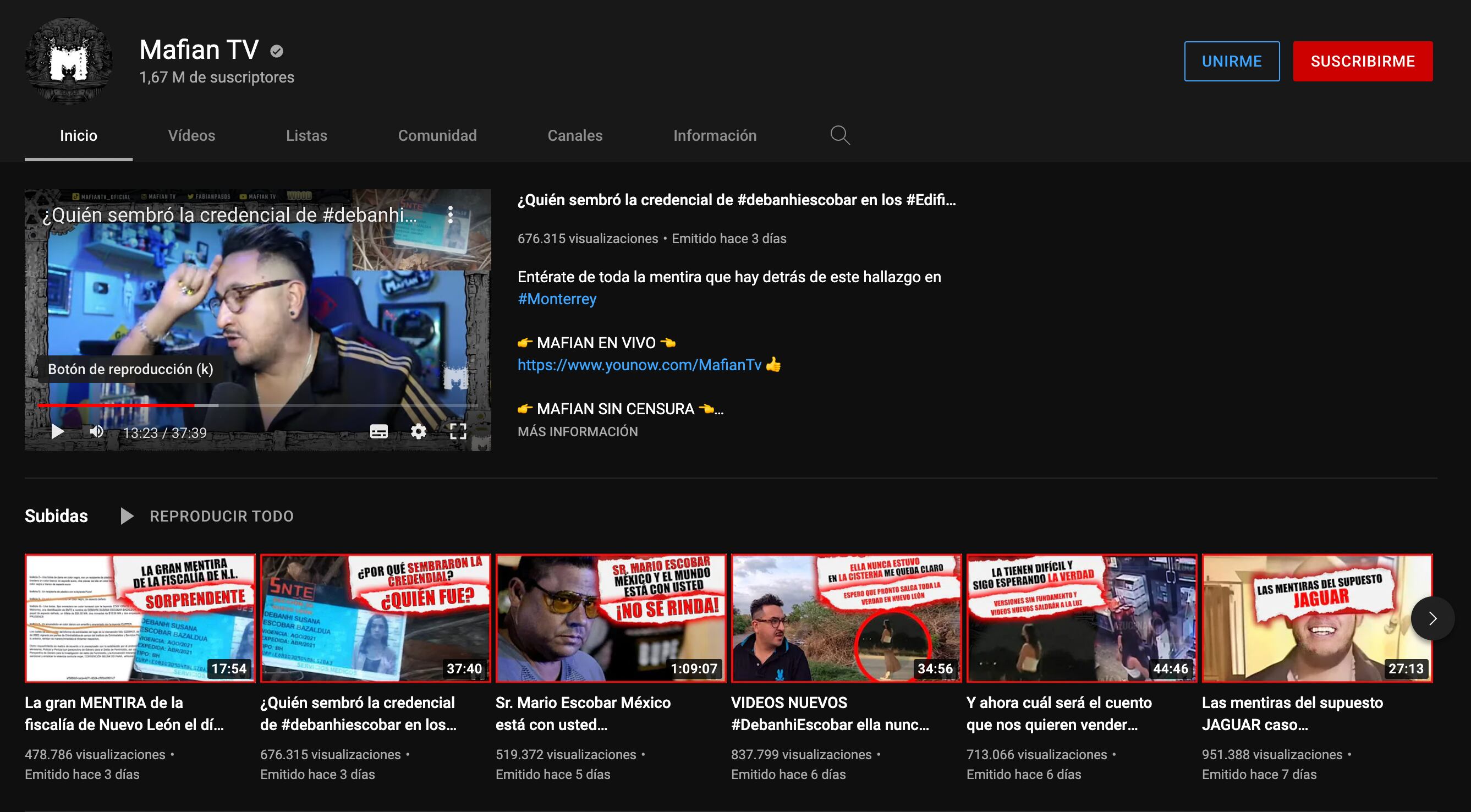Click the Mafian TV channel avatar
The height and width of the screenshot is (812, 1471).
coord(69,61)
